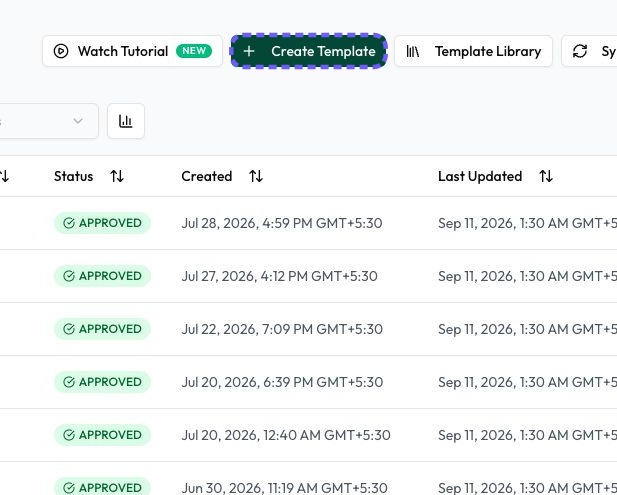This screenshot has width=617, height=495.
Task: Click the Created column header
Action: pos(207,176)
